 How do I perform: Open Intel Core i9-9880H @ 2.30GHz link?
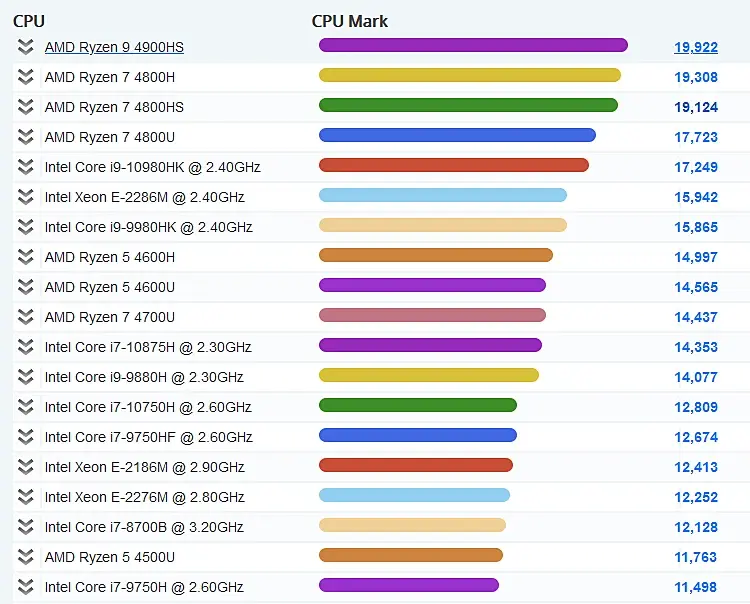coord(144,377)
